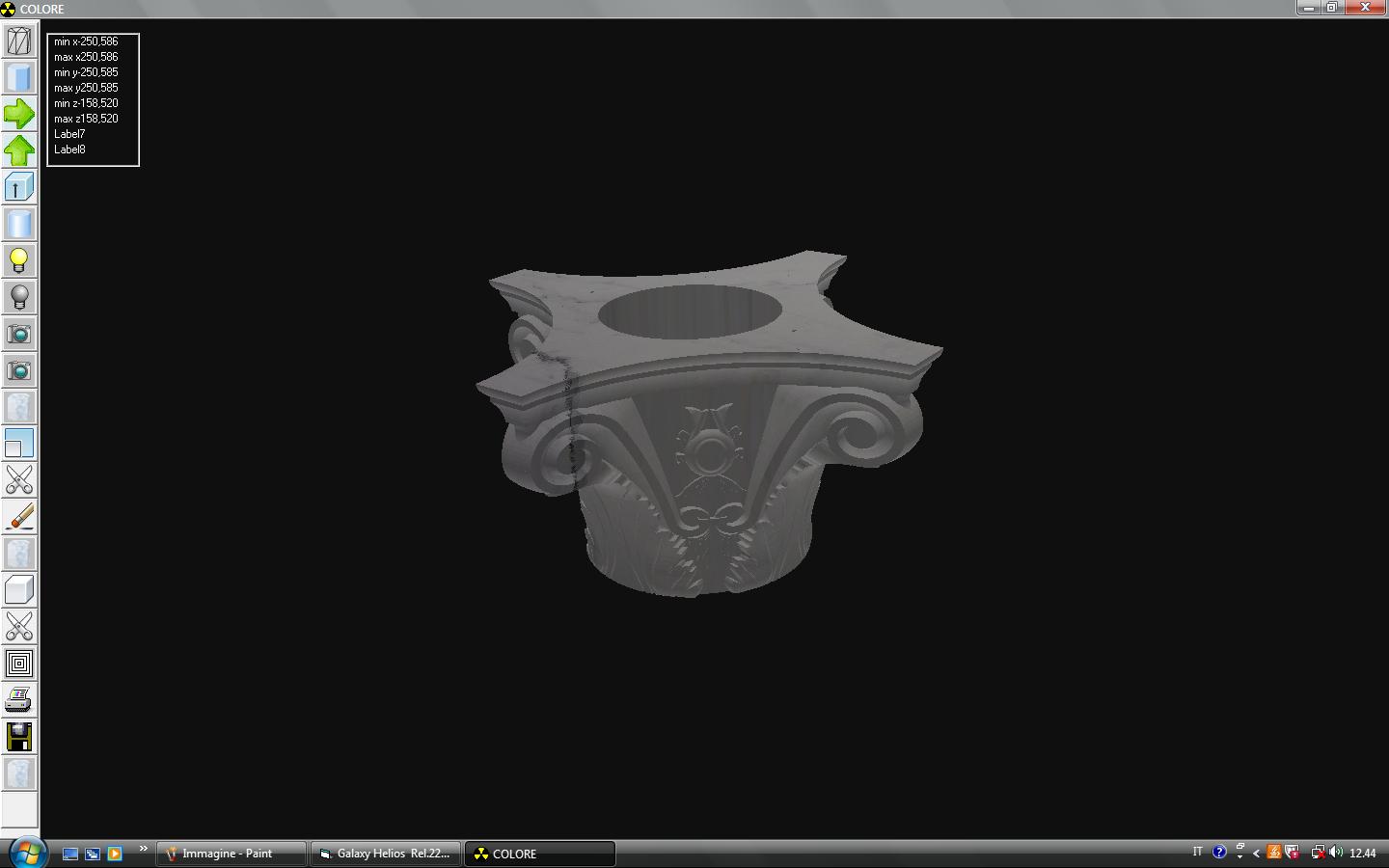Click the faded marble block below the cameras

point(19,407)
